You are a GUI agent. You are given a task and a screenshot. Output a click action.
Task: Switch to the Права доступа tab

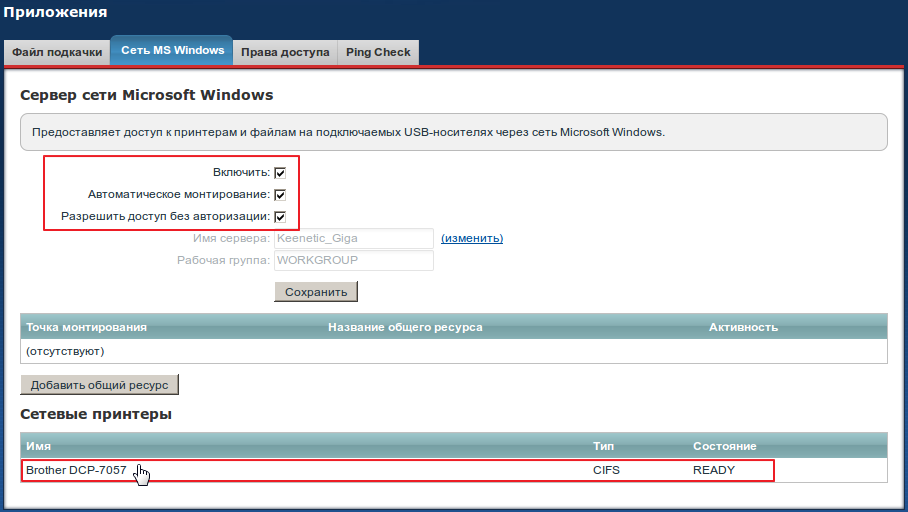pyautogui.click(x=285, y=52)
